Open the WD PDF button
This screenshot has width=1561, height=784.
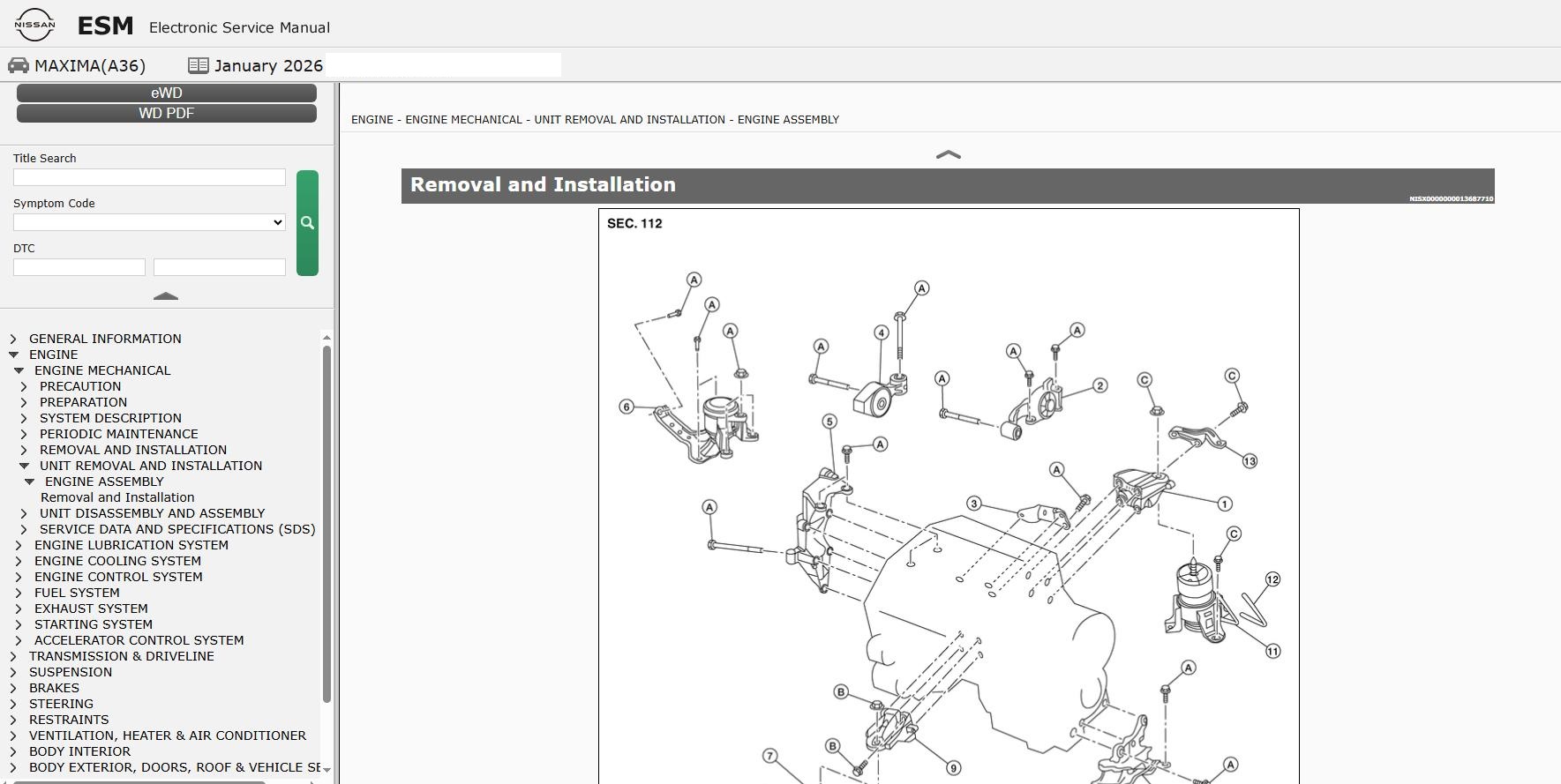click(167, 113)
